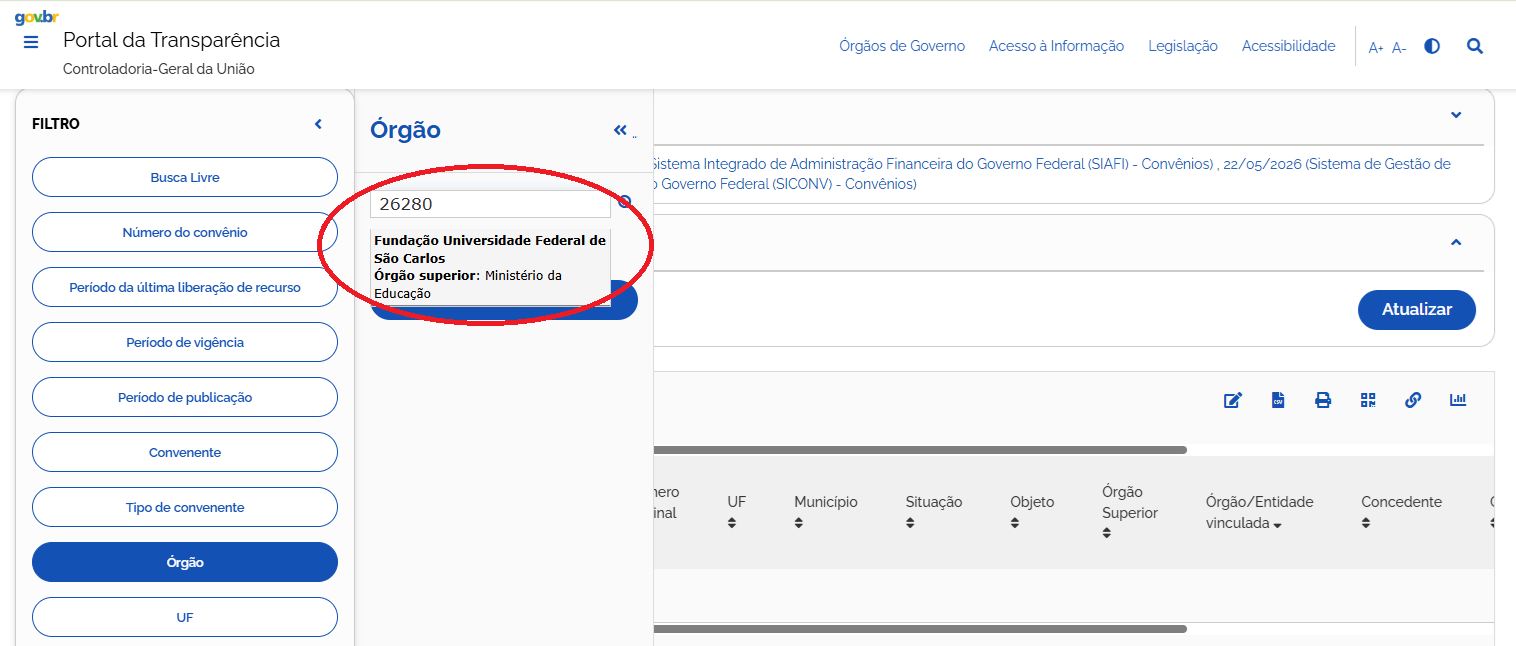This screenshot has height=646, width=1516.
Task: Open Acesso à Informação link
Action: [1056, 46]
